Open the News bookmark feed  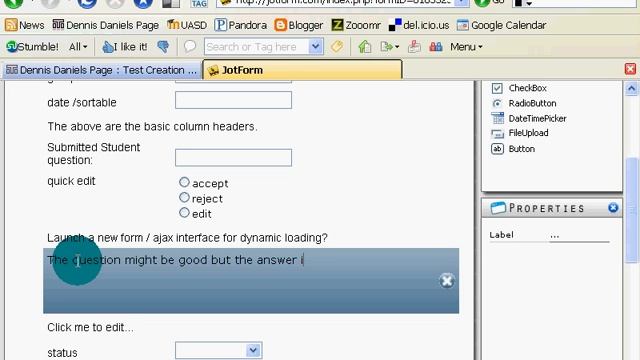pyautogui.click(x=24, y=25)
